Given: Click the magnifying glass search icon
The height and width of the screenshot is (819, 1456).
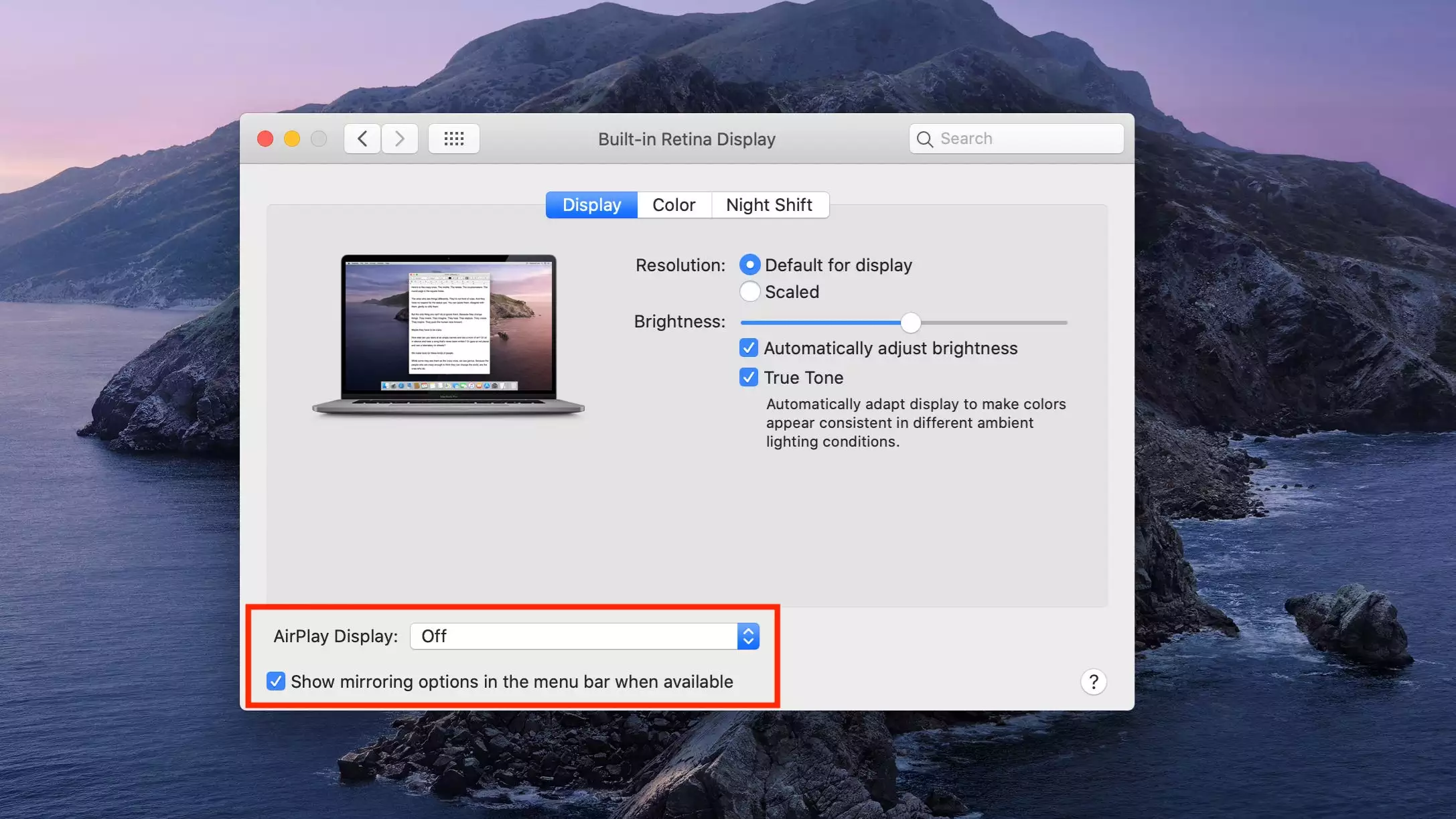Looking at the screenshot, I should [x=925, y=139].
